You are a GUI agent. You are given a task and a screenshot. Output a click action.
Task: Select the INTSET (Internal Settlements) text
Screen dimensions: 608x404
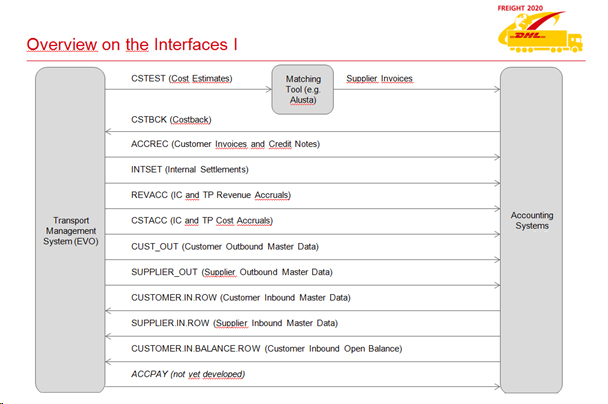coord(190,169)
